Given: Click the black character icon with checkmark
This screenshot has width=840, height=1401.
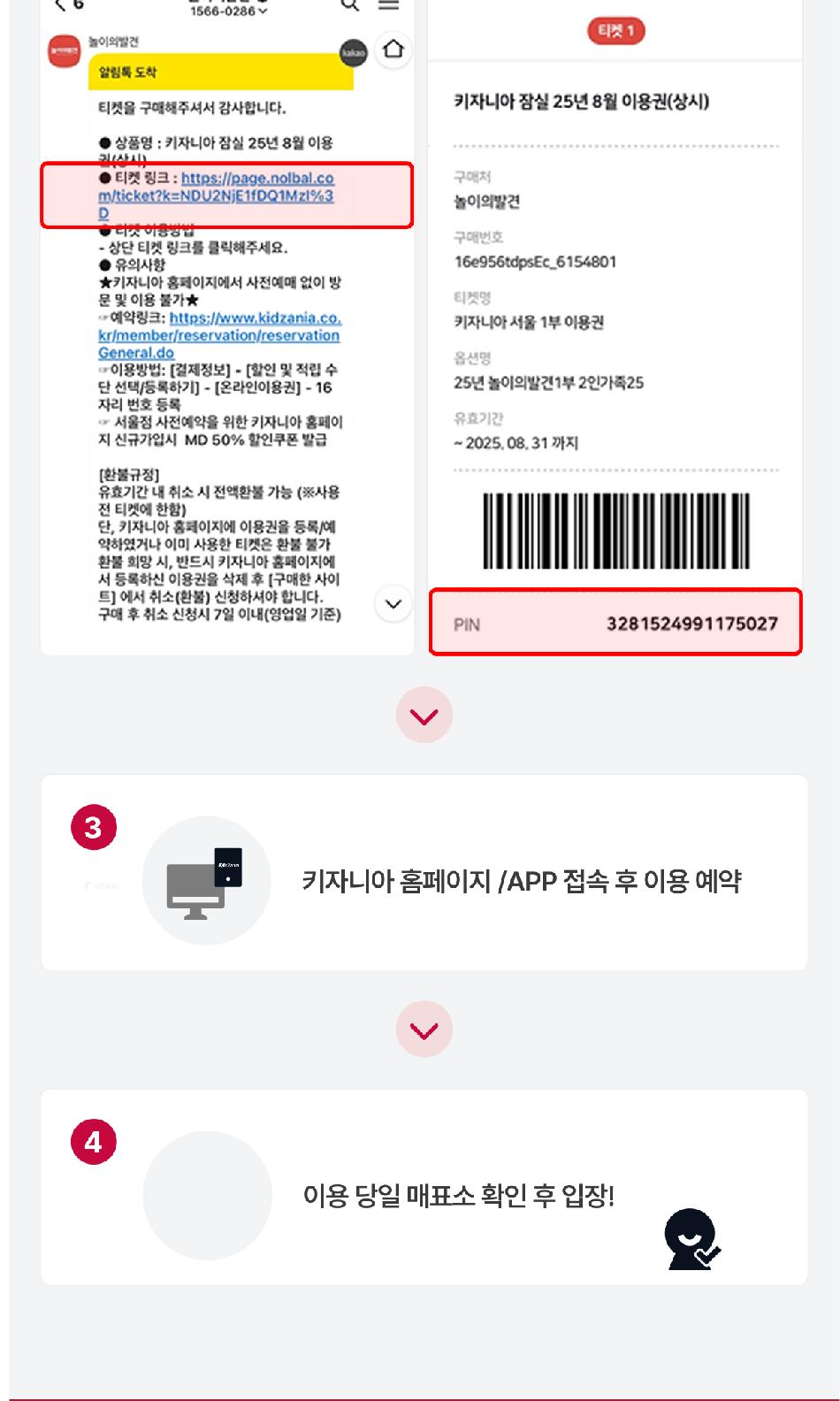Looking at the screenshot, I should tap(691, 1239).
